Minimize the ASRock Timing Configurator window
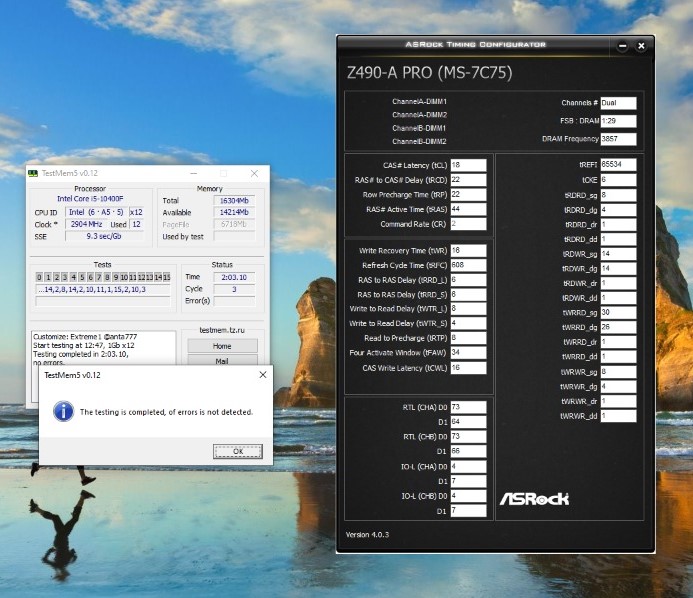Image resolution: width=693 pixels, height=598 pixels. [x=622, y=46]
